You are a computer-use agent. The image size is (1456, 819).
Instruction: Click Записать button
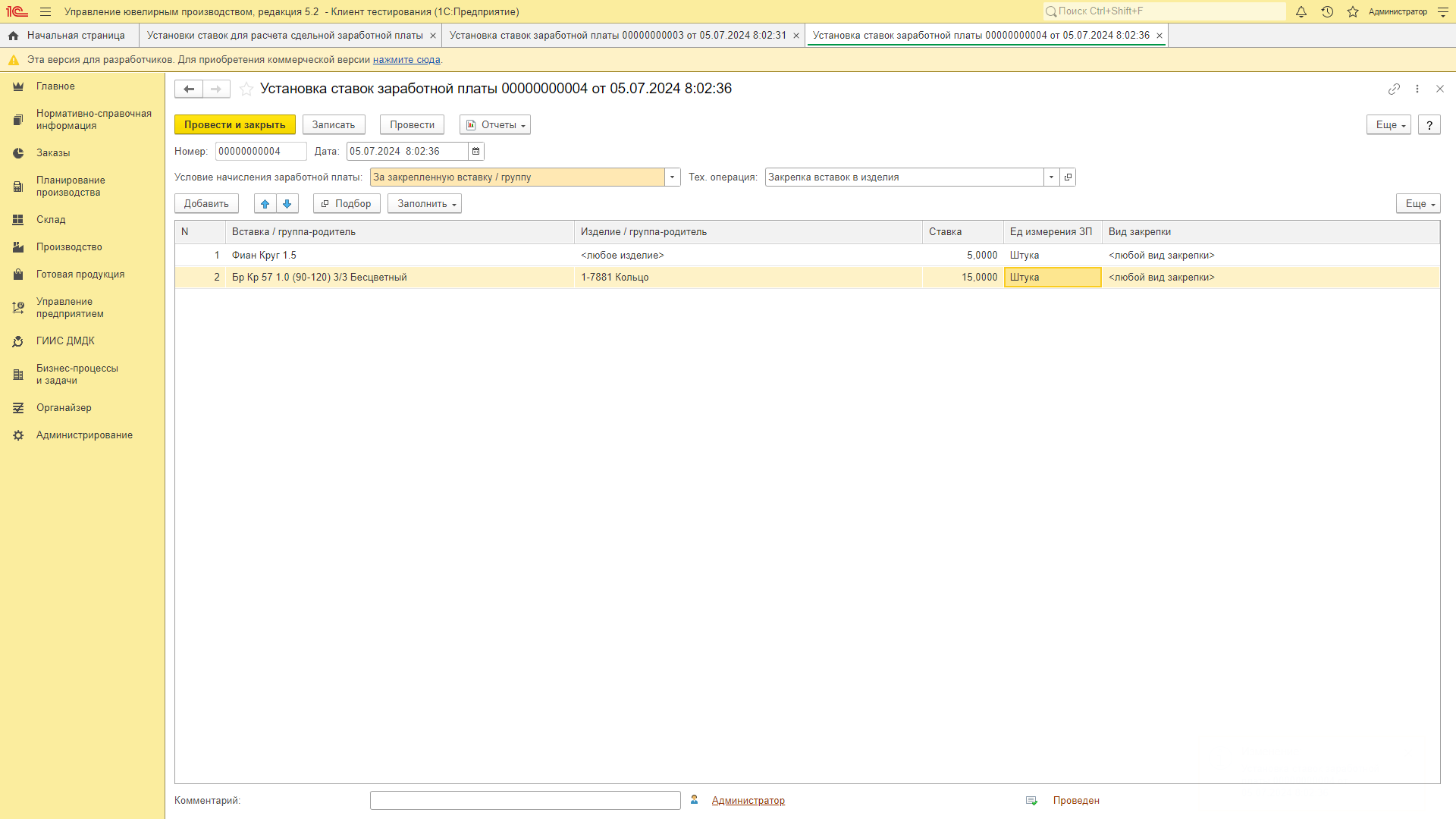[x=334, y=125]
